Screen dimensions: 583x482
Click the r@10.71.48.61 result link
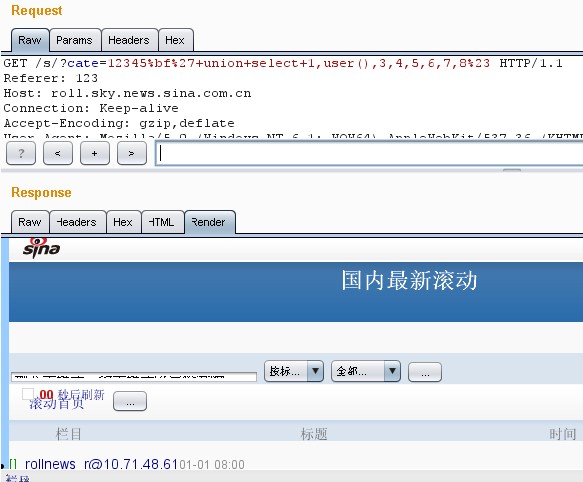[131, 464]
